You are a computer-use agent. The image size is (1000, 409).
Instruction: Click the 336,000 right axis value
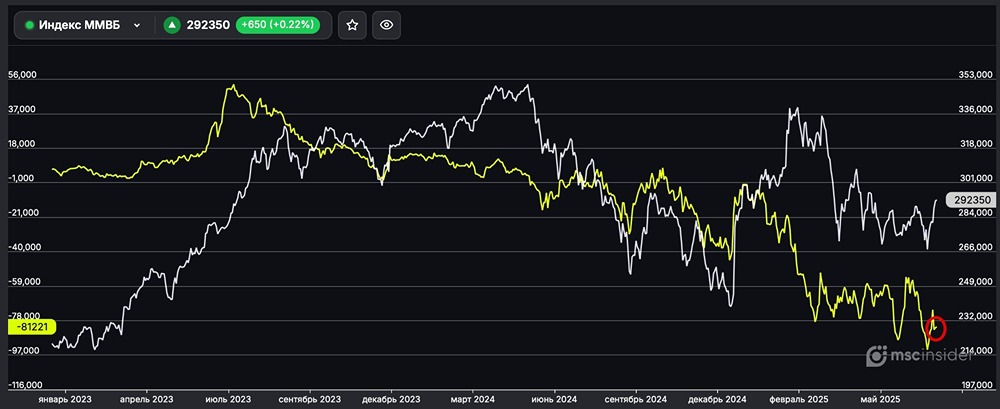point(976,110)
